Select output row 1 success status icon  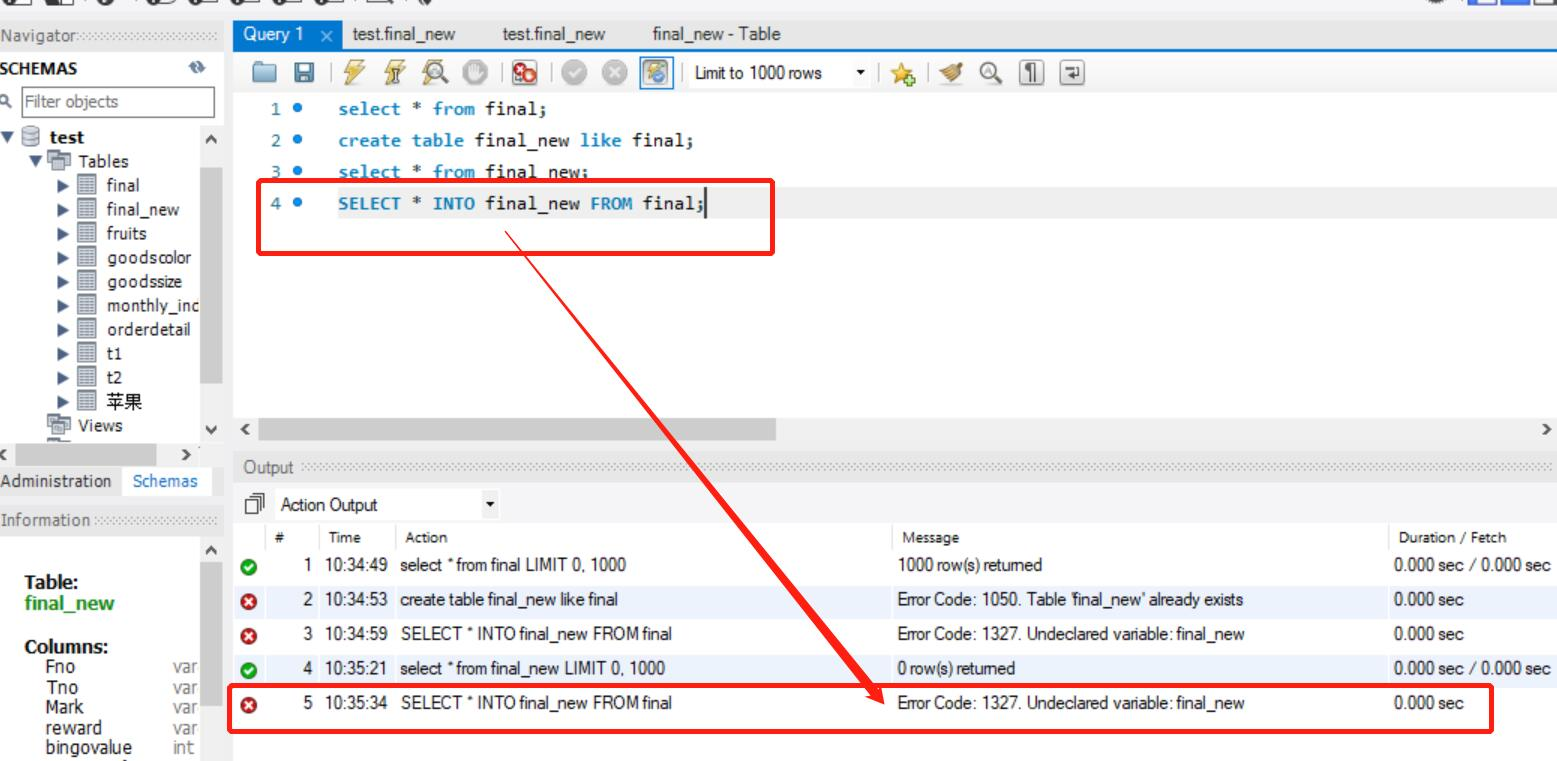click(x=249, y=567)
